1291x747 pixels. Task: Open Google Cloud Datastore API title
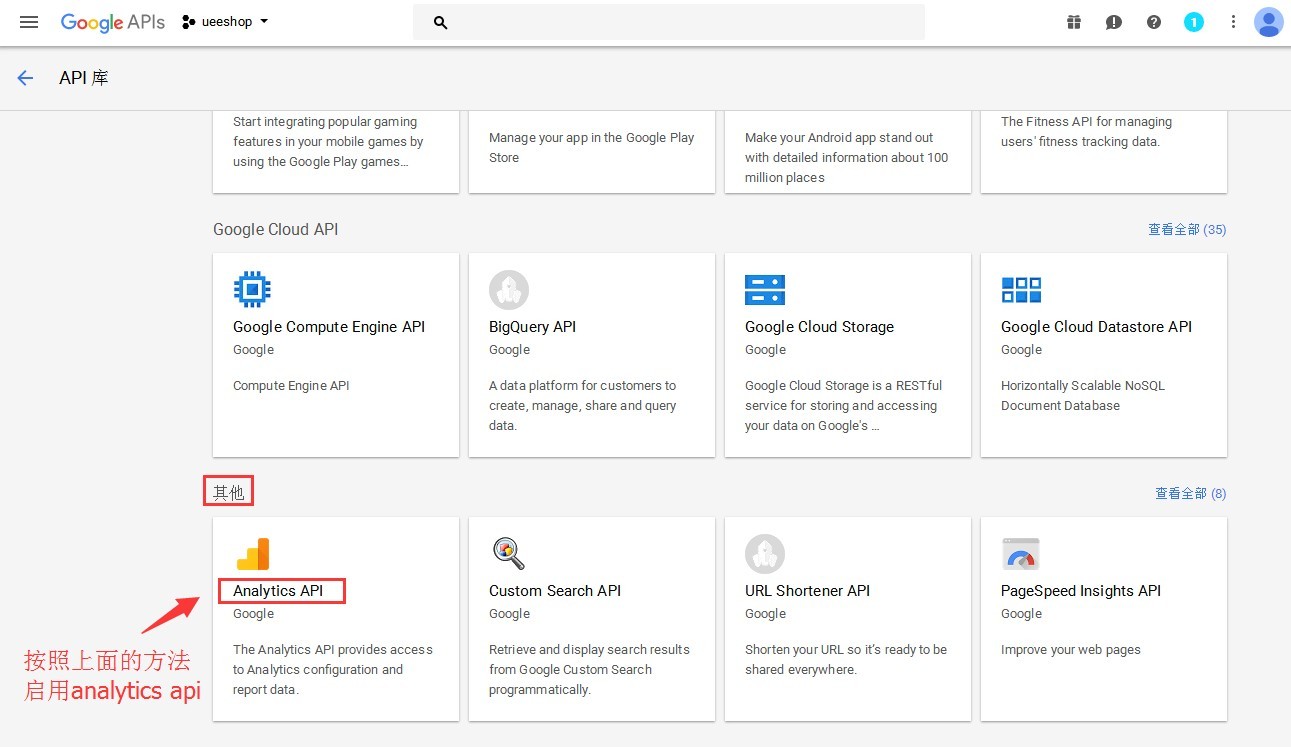tap(1096, 327)
